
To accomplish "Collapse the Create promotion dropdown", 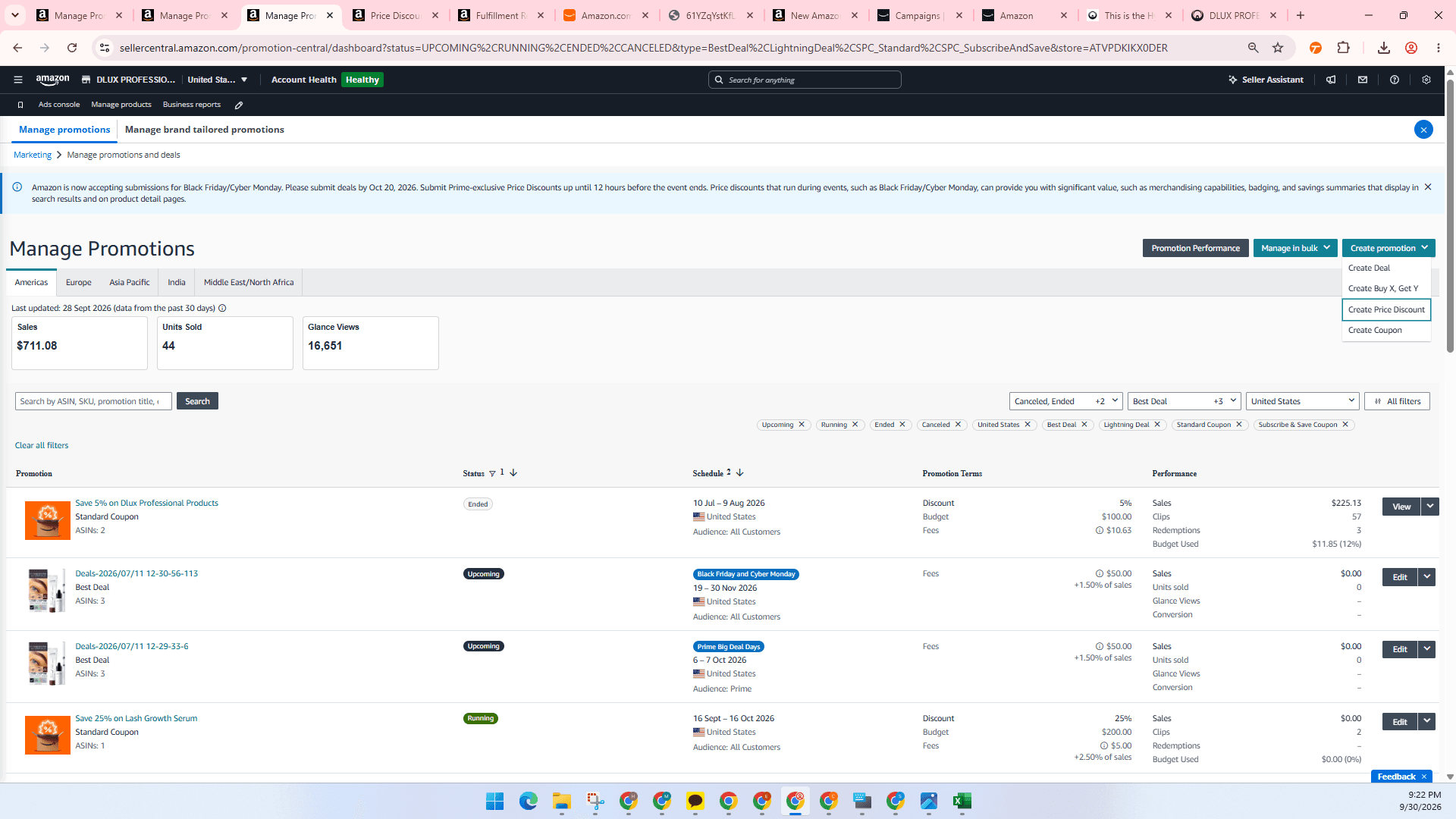I will (1389, 248).
